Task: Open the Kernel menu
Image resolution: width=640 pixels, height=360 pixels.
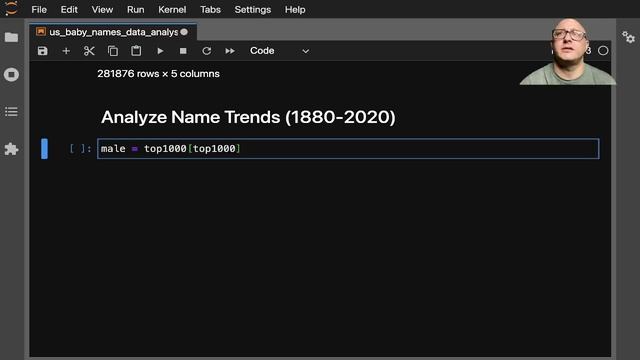Action: coord(172,9)
